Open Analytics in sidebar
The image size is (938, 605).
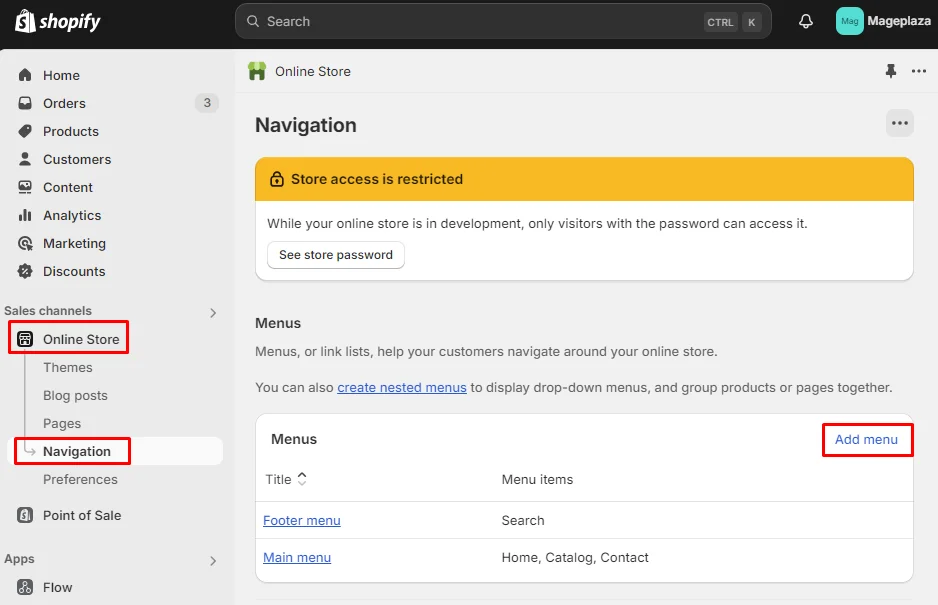(x=72, y=215)
